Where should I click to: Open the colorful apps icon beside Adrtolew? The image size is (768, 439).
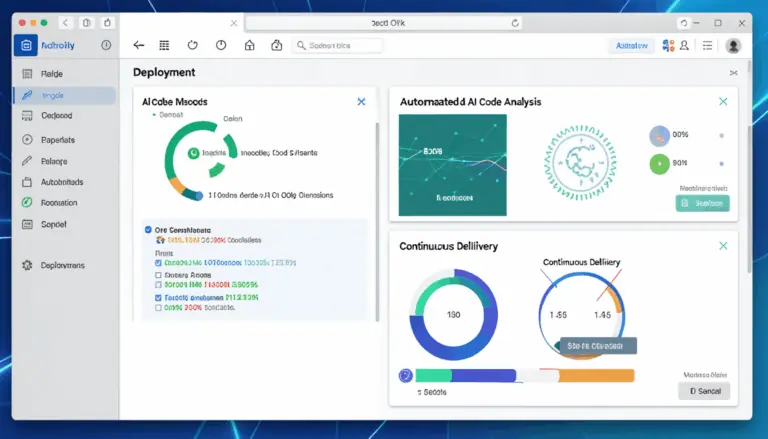click(x=668, y=46)
